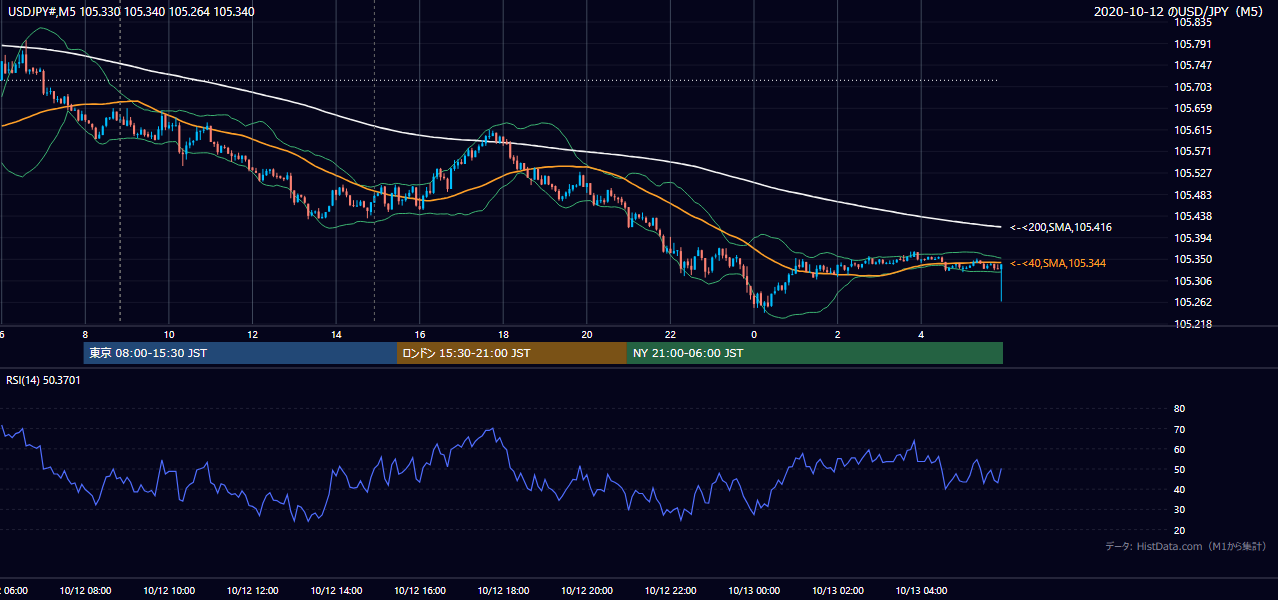Click the 10/12 22:00 date label
The height and width of the screenshot is (600, 1278).
click(671, 590)
